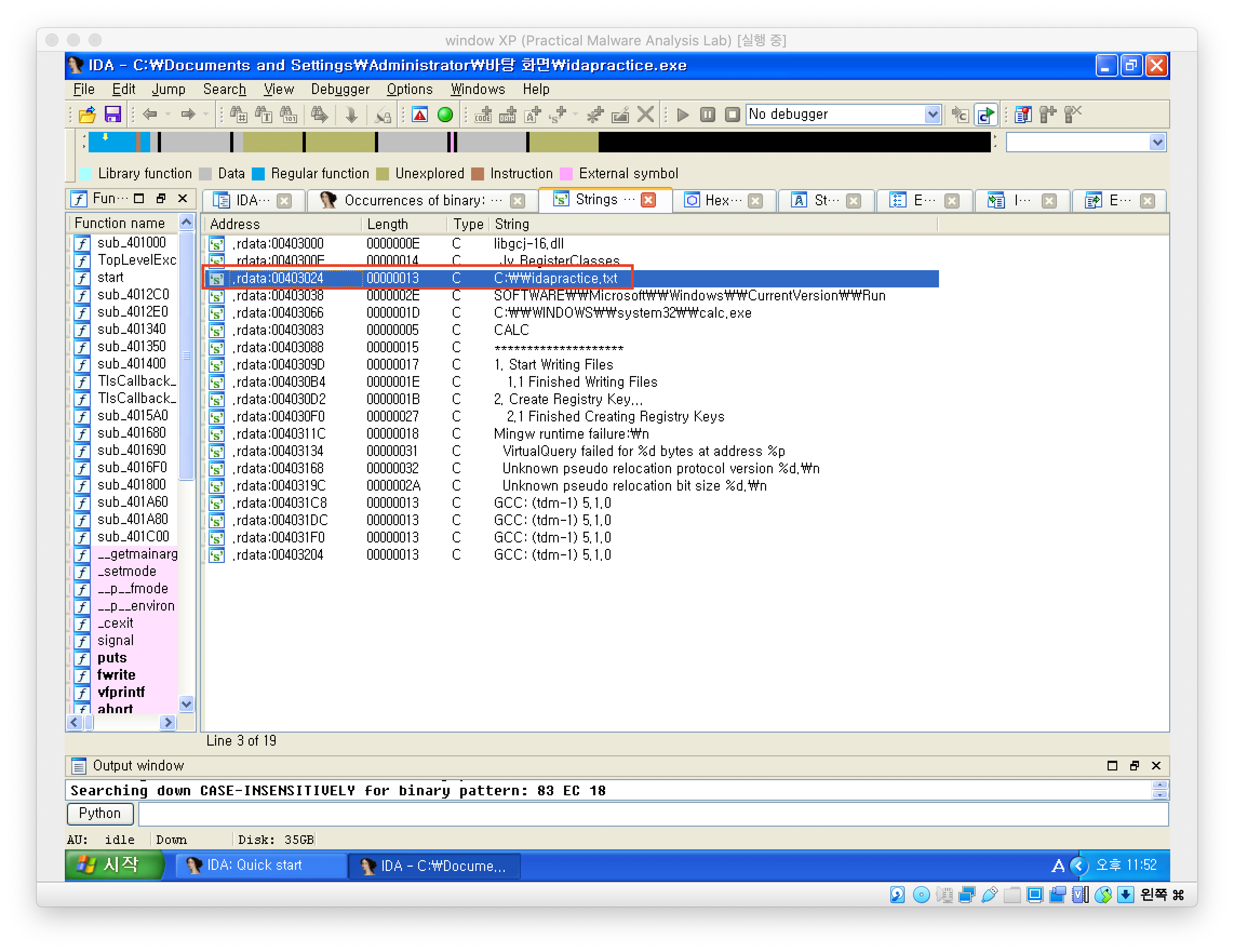
Task: Select the SOFTWARE\\Microsoft Run registry string
Action: (x=571, y=296)
